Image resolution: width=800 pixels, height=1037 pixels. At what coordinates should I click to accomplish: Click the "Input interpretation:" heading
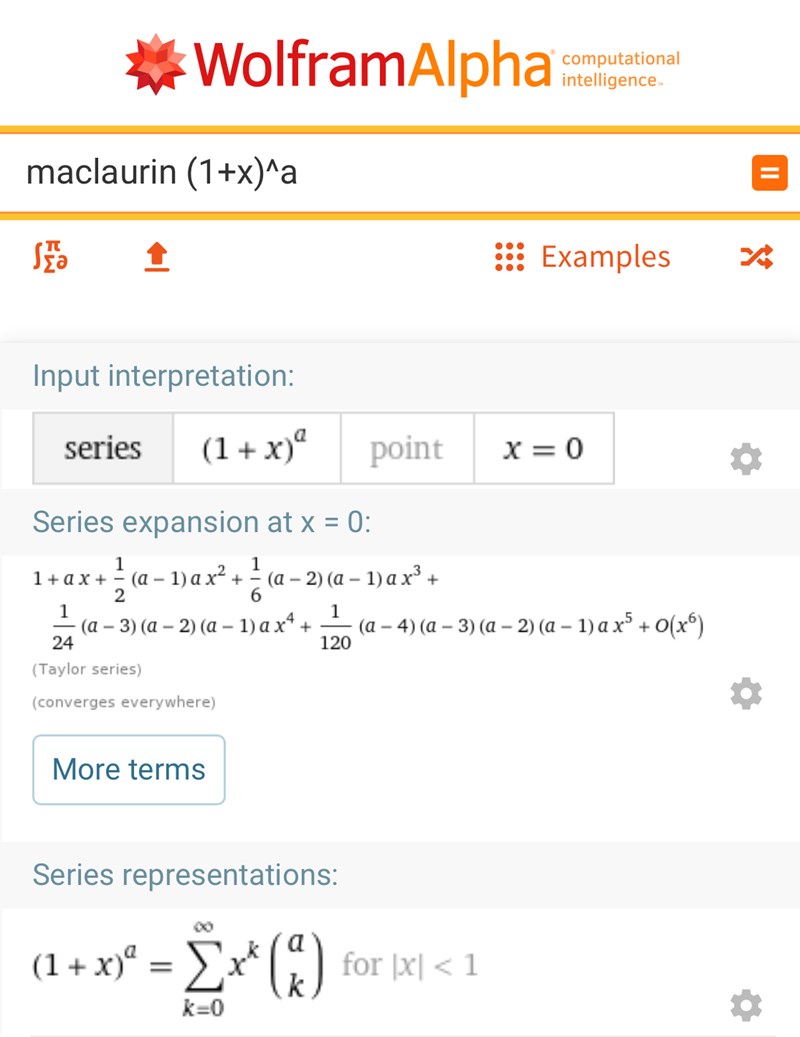point(164,376)
